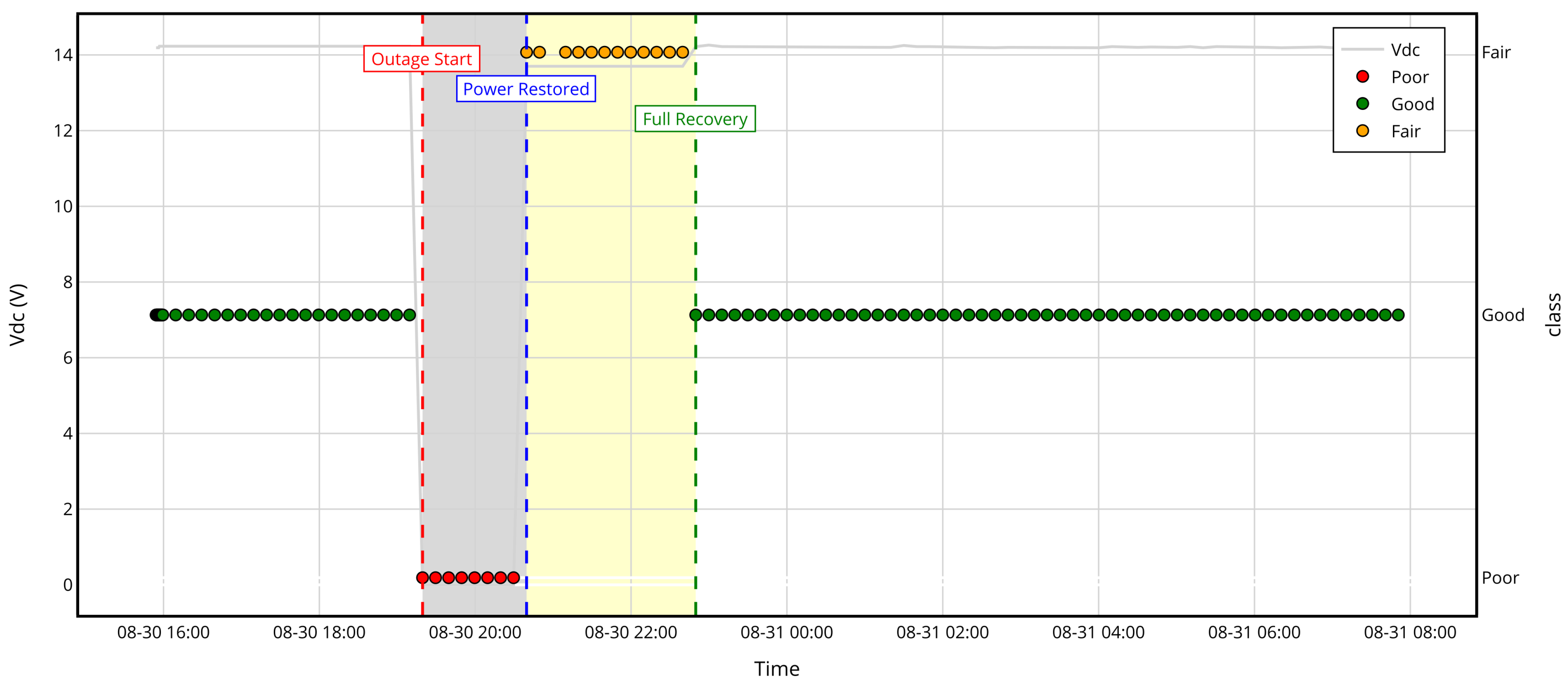The image size is (1568, 684).
Task: Toggle the Poor legend entry
Action: [x=1409, y=77]
